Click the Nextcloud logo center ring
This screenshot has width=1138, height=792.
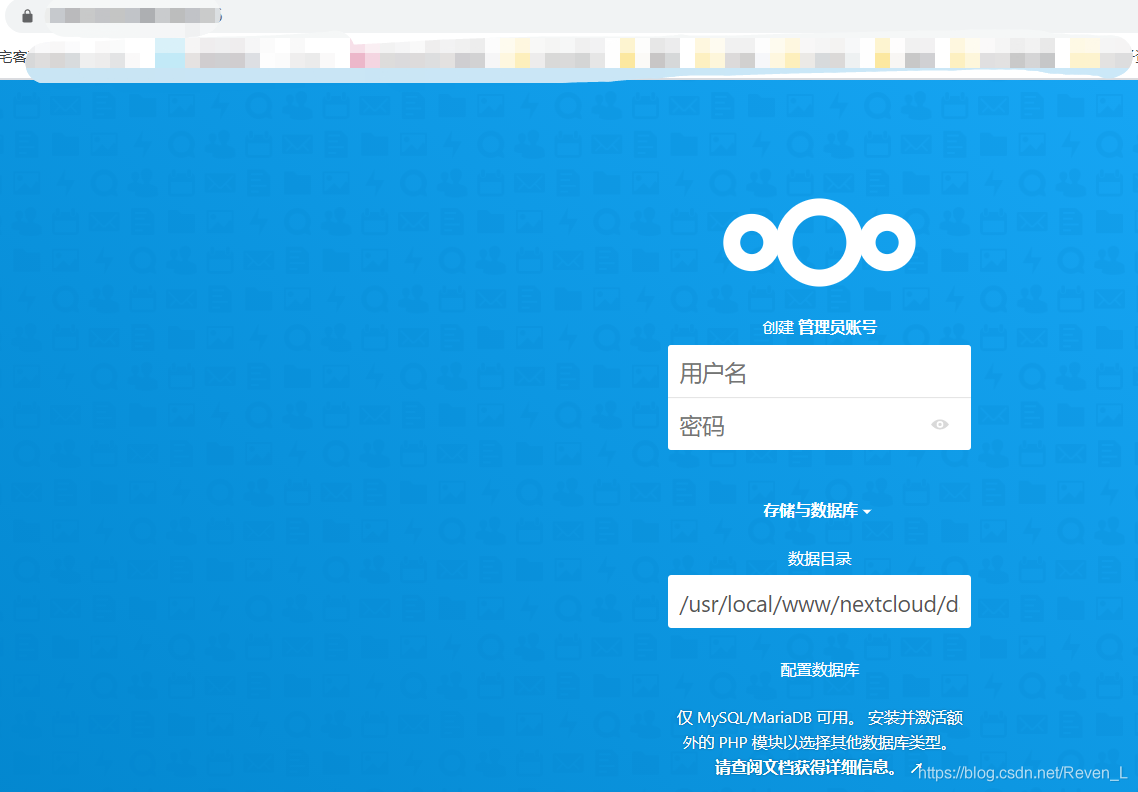click(819, 242)
